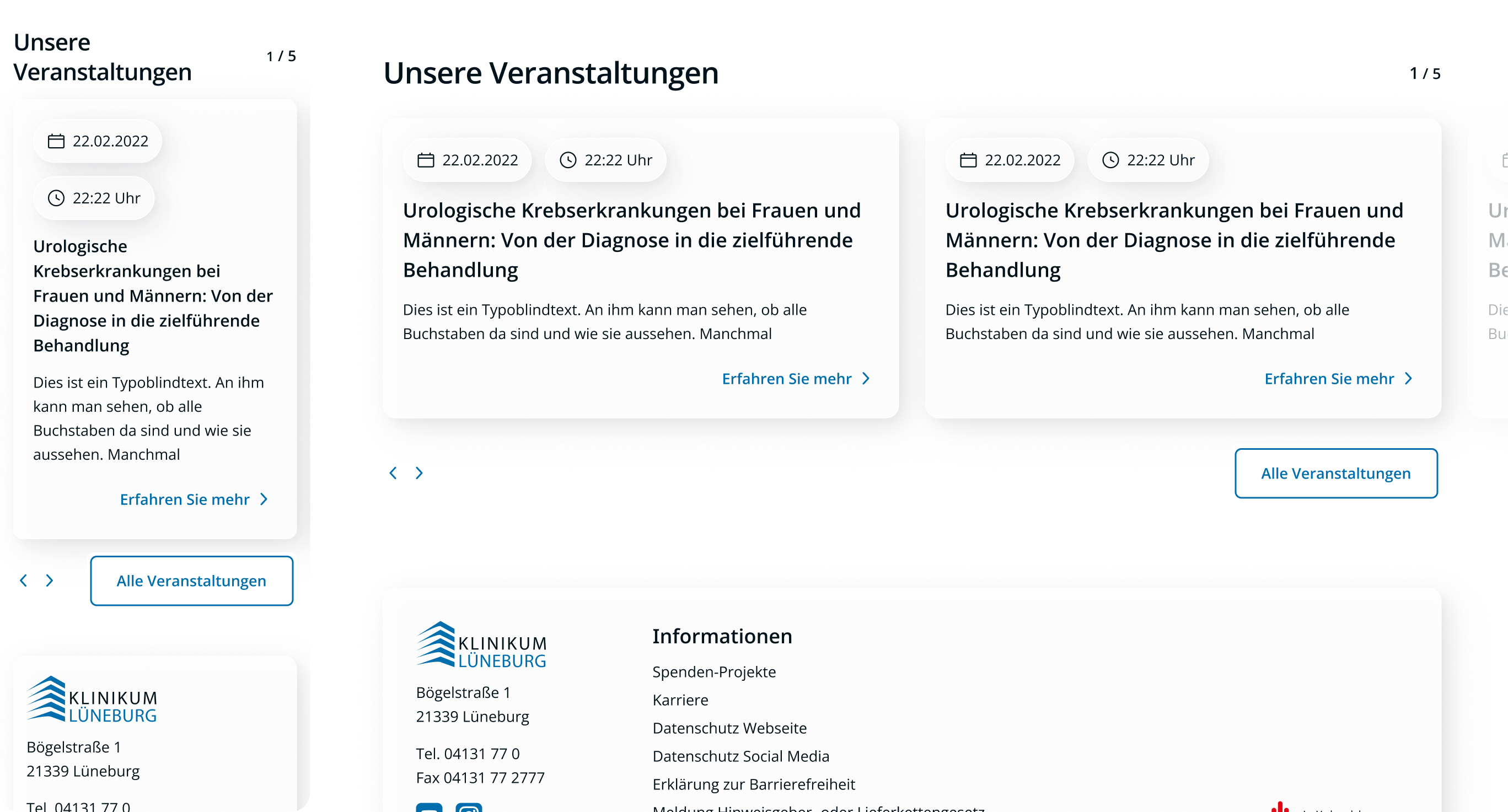Click the Instagram icon in the footer
The width and height of the screenshot is (1508, 812).
tap(469, 808)
